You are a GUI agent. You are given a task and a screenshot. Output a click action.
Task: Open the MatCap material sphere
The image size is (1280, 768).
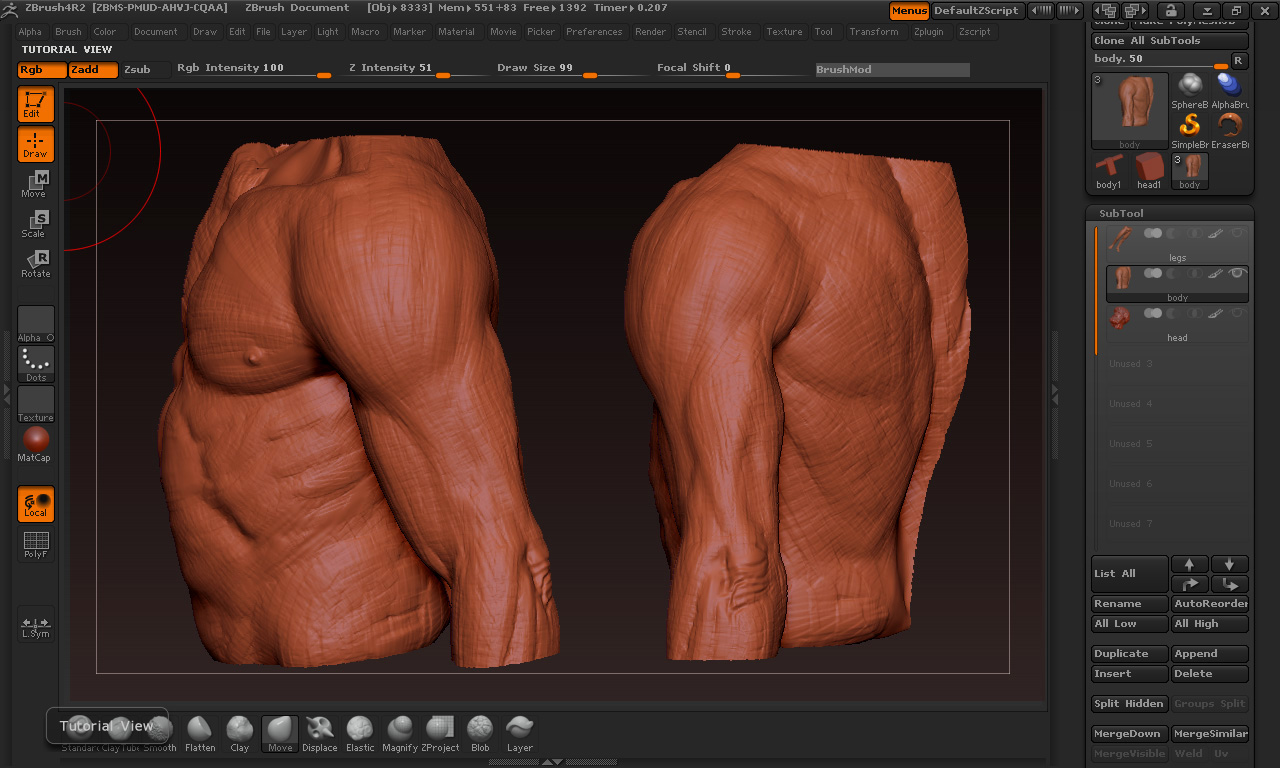point(36,443)
